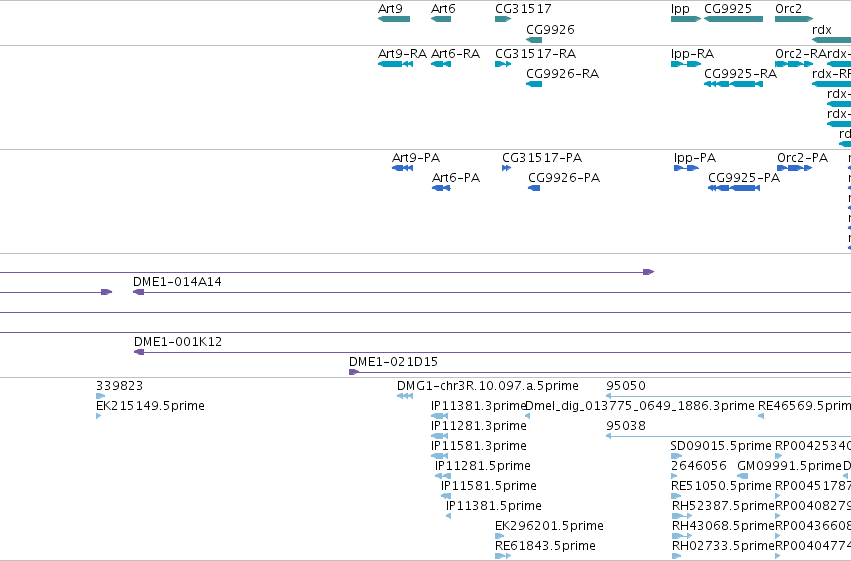Click the Orc2-RA transcript label text
This screenshot has width=851, height=561.
(801, 54)
